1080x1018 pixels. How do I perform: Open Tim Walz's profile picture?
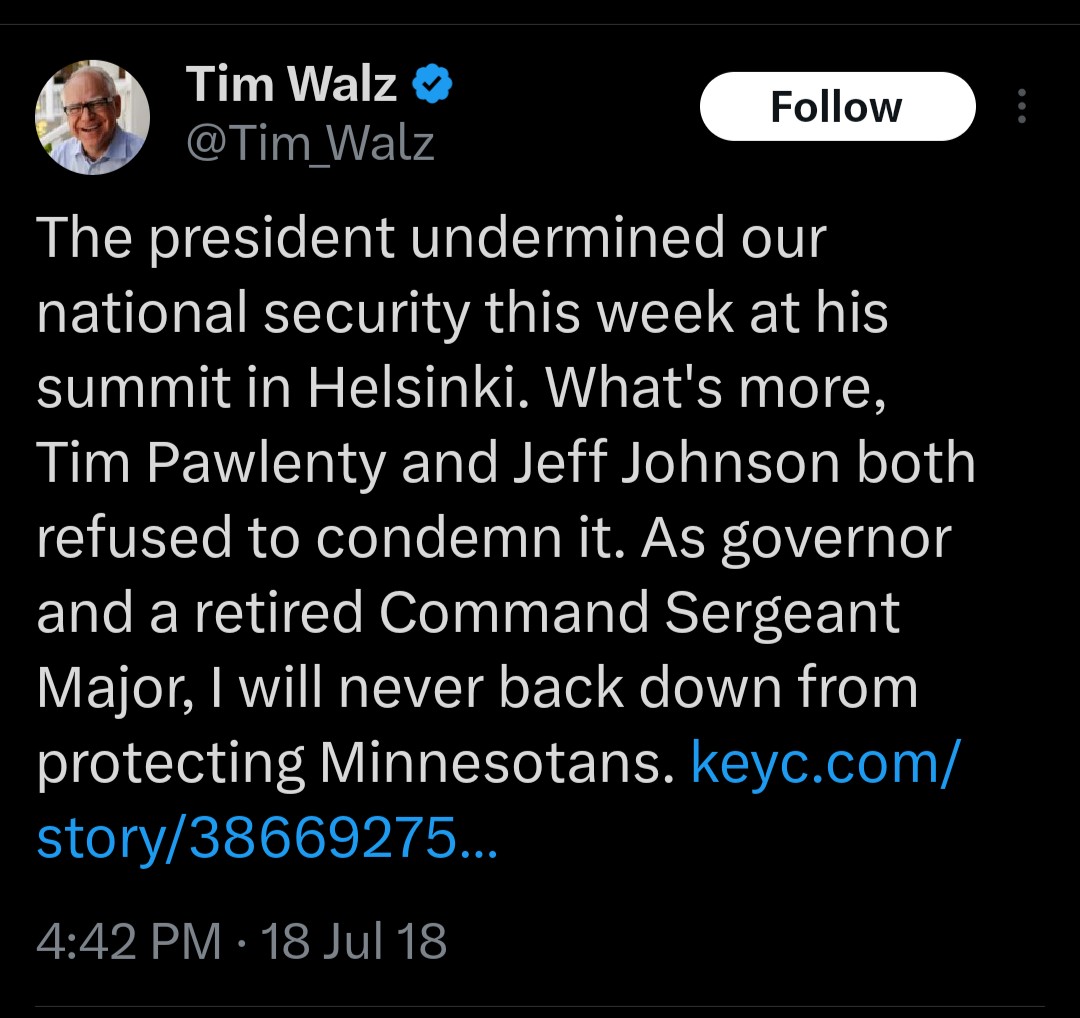[93, 118]
